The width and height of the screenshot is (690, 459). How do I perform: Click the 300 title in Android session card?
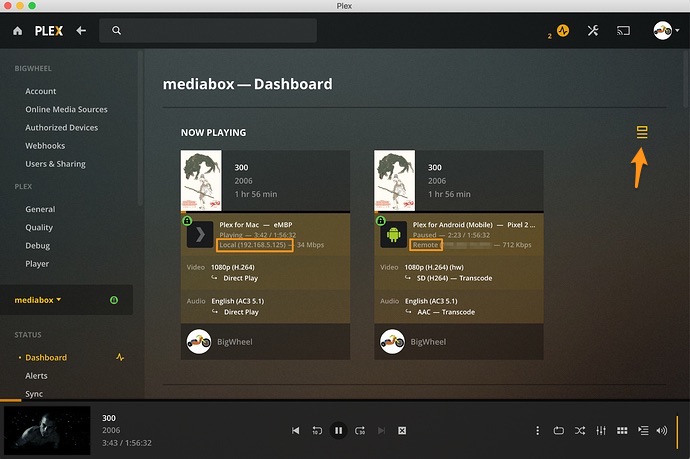pyautogui.click(x=435, y=167)
